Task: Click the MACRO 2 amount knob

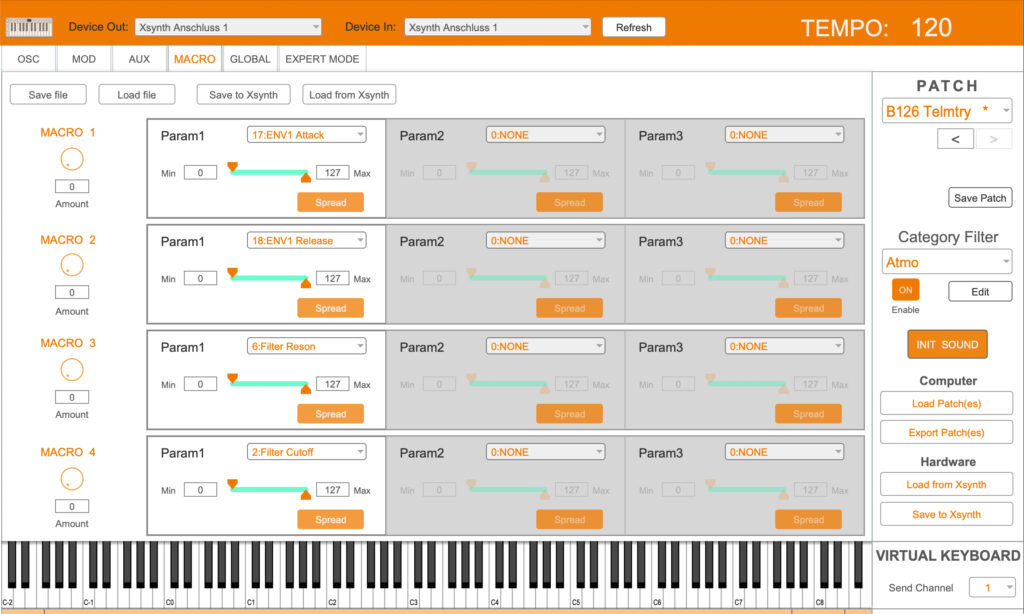Action: pyautogui.click(x=72, y=265)
